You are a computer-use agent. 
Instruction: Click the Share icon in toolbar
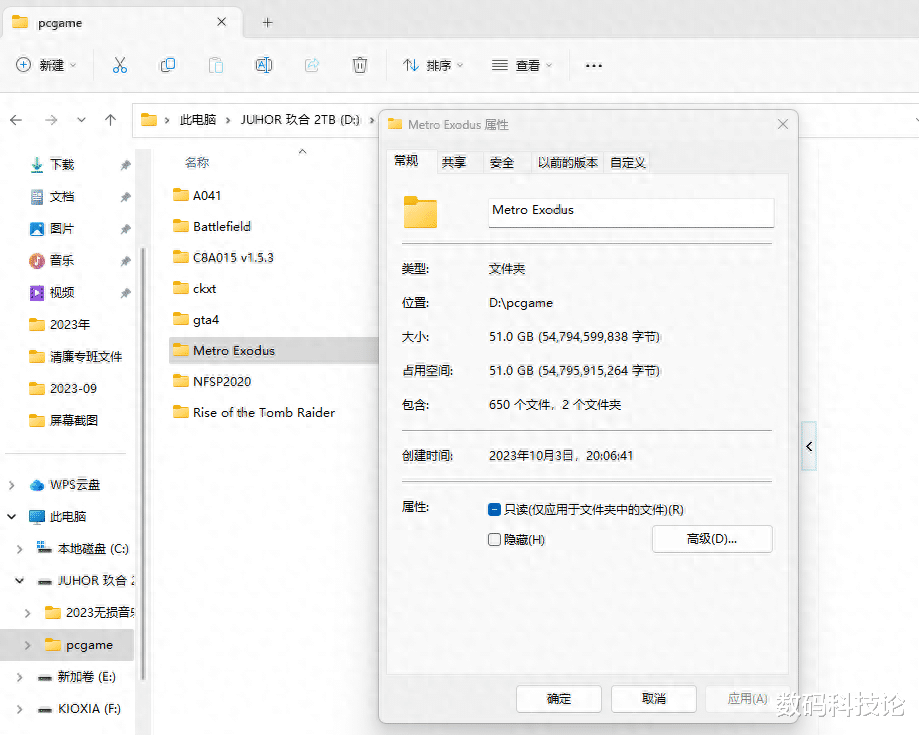point(312,65)
